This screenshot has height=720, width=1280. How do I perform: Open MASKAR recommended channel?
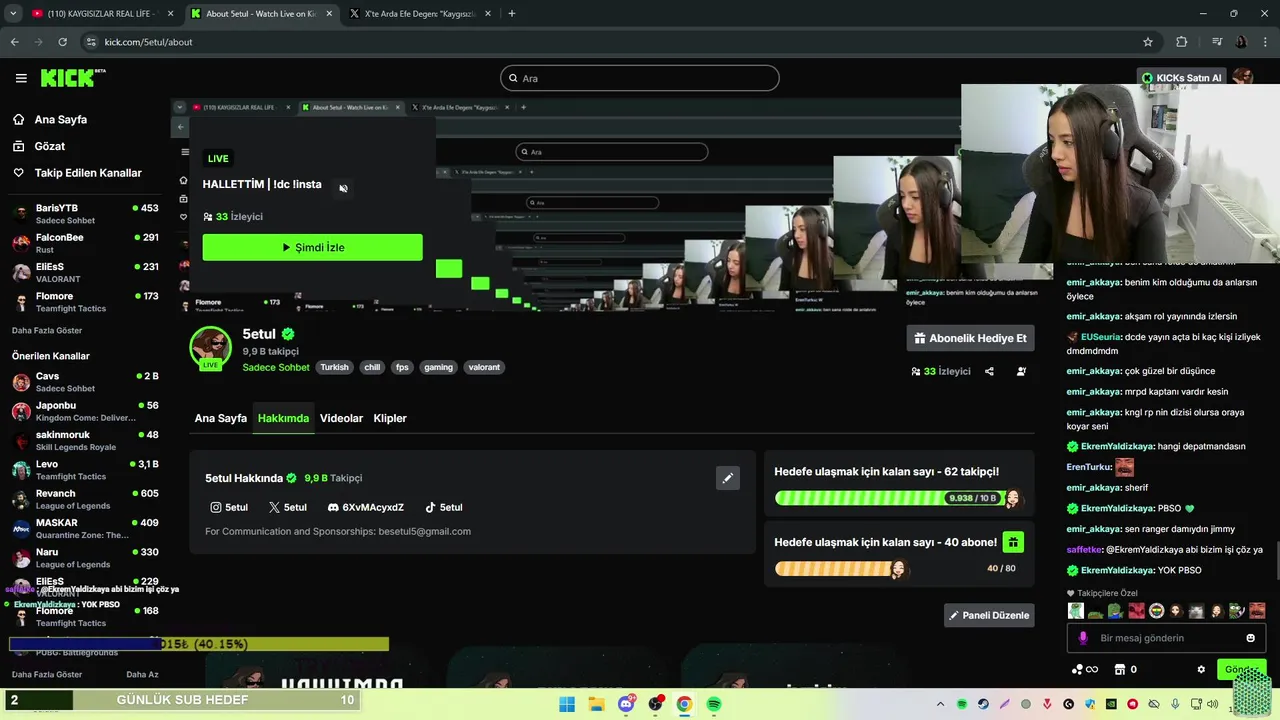click(85, 528)
